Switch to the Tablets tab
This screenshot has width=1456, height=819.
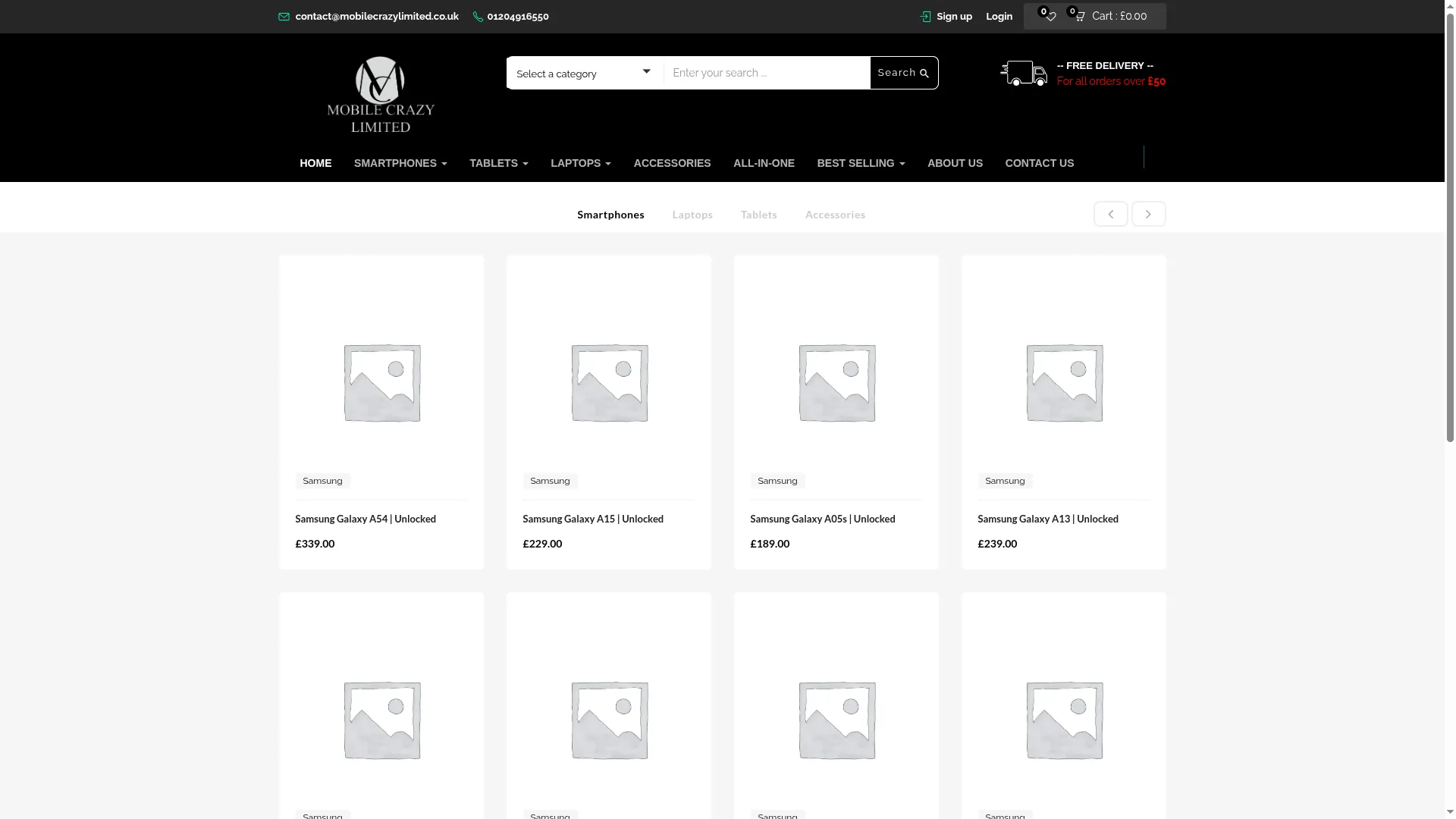coord(758,215)
